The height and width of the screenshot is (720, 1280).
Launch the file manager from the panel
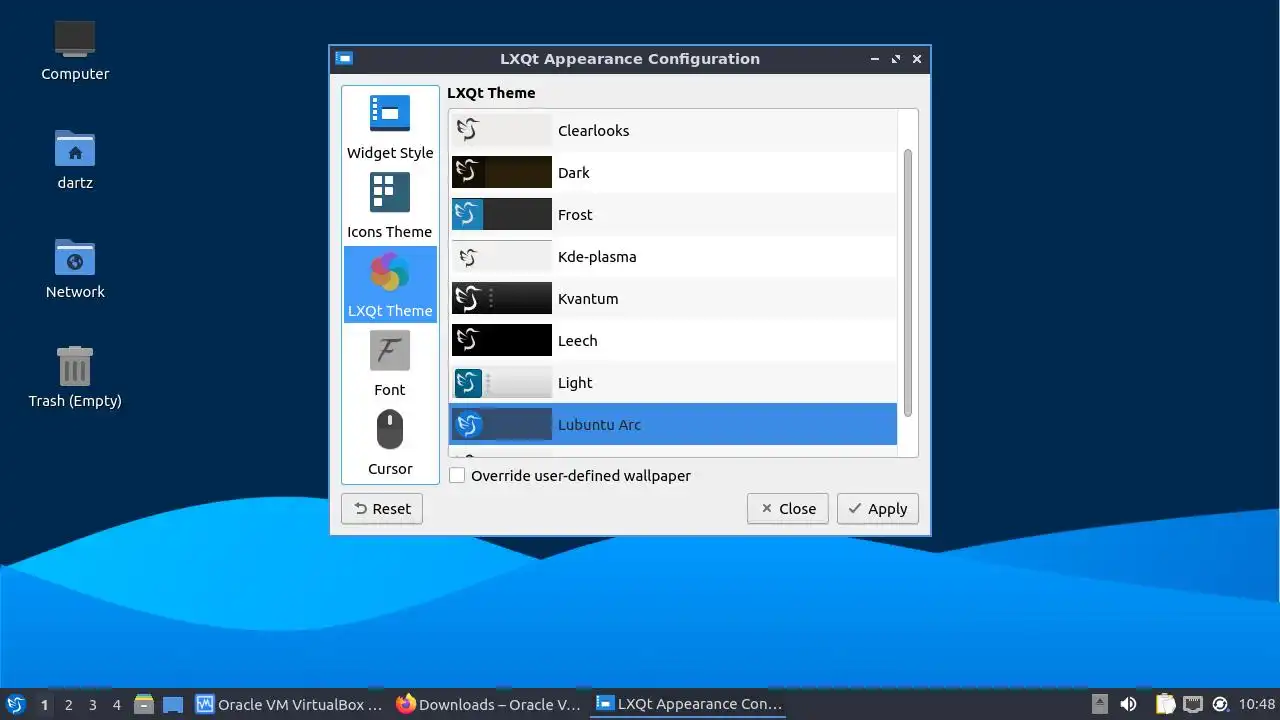[144, 704]
